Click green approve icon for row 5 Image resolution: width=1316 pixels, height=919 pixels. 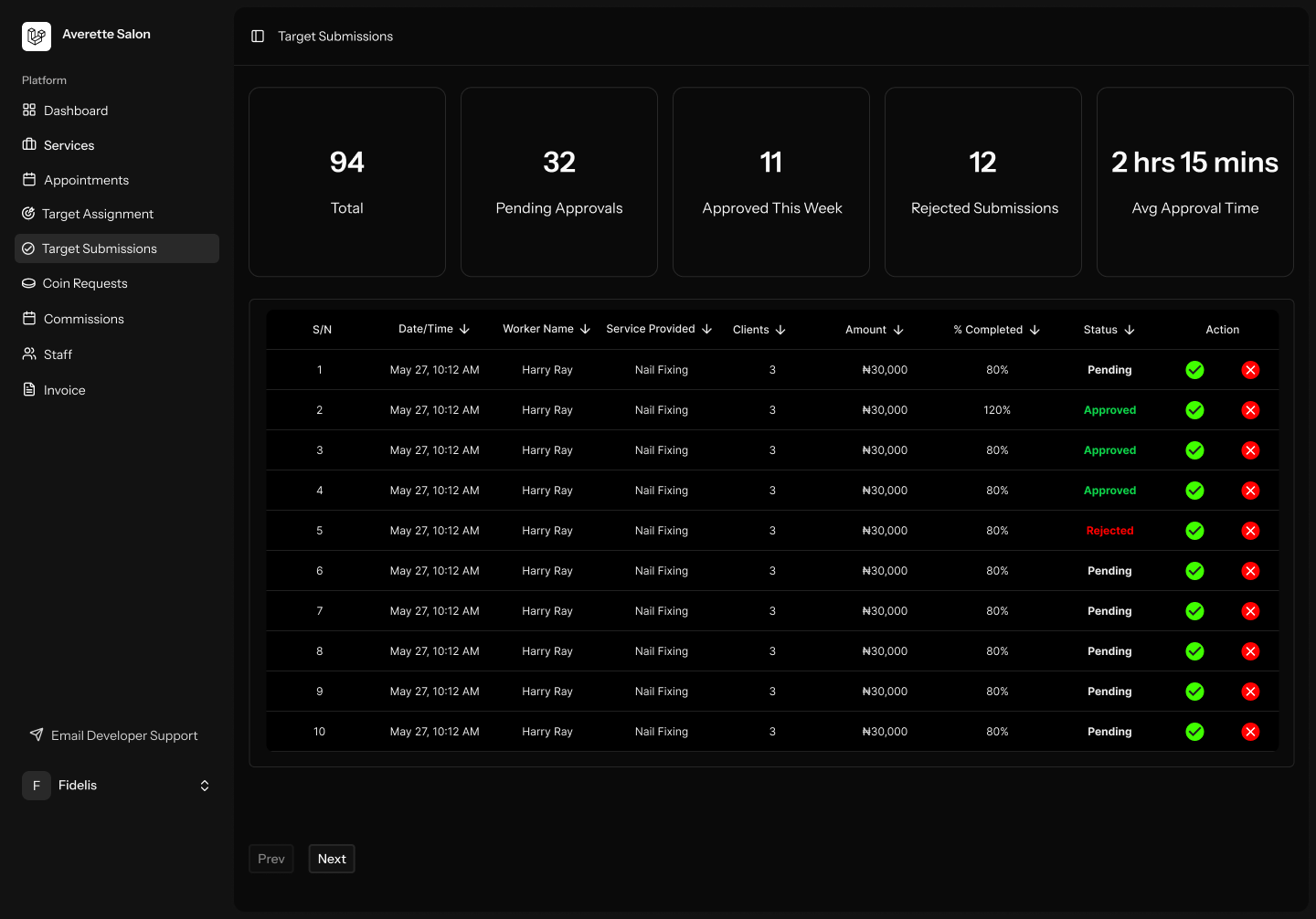click(1194, 531)
